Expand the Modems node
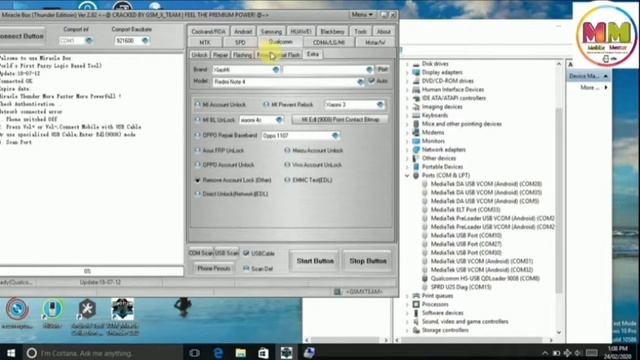The width and height of the screenshot is (640, 360). point(407,133)
